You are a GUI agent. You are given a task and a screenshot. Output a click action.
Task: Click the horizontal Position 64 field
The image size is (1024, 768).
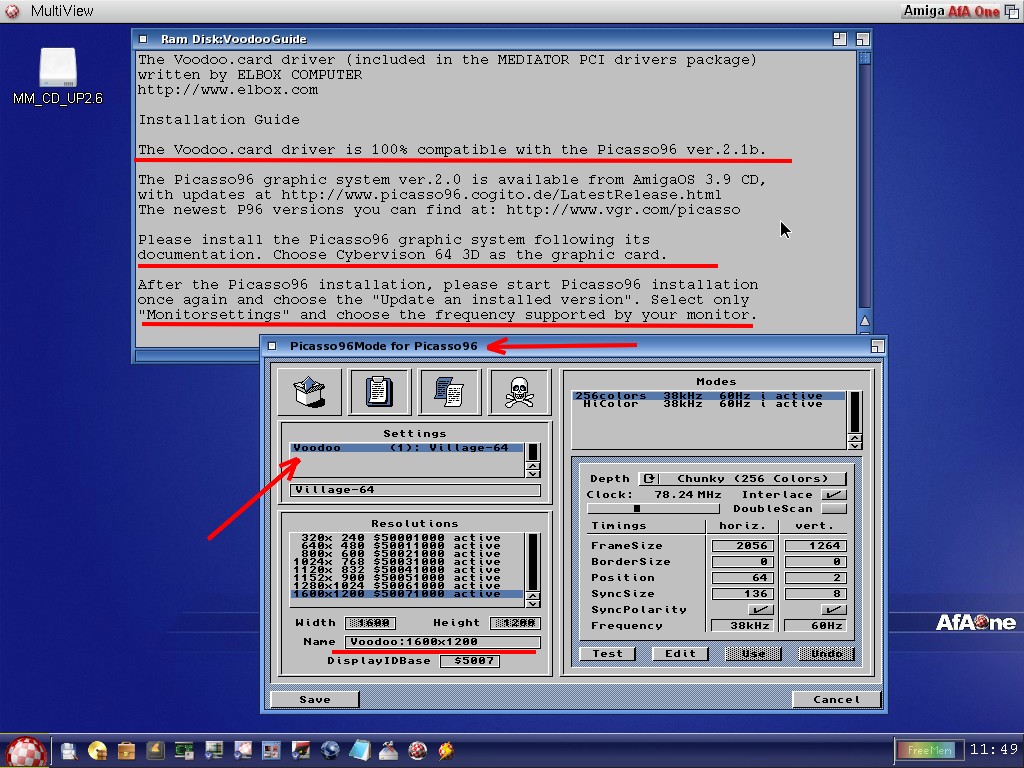[x=743, y=578]
